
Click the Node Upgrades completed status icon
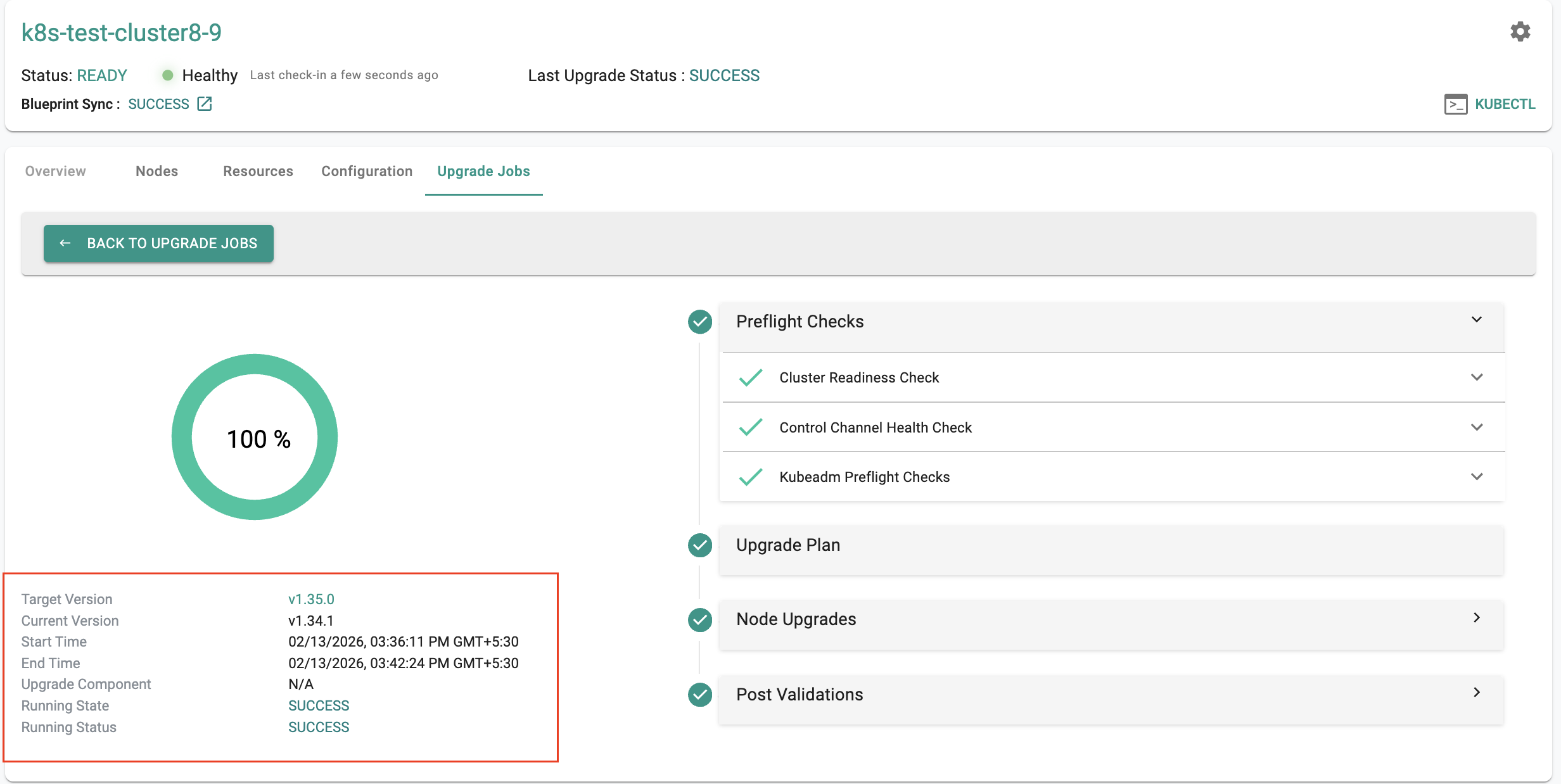coord(700,619)
